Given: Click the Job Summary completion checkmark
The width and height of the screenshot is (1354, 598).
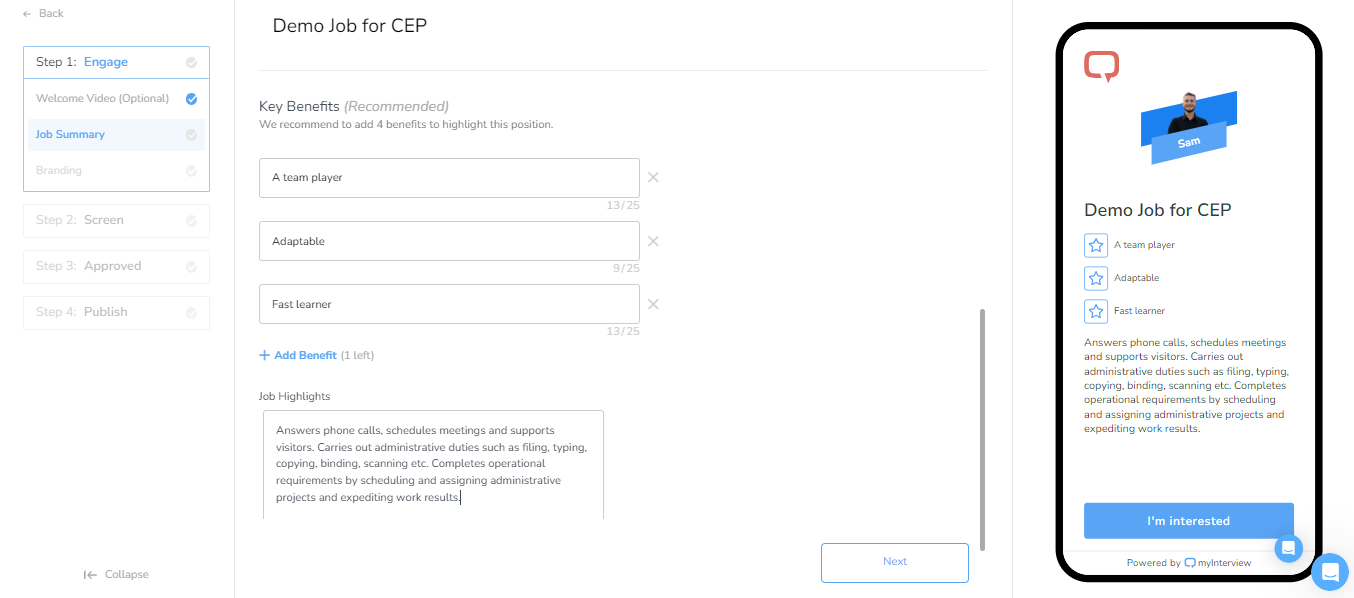Looking at the screenshot, I should pyautogui.click(x=191, y=135).
